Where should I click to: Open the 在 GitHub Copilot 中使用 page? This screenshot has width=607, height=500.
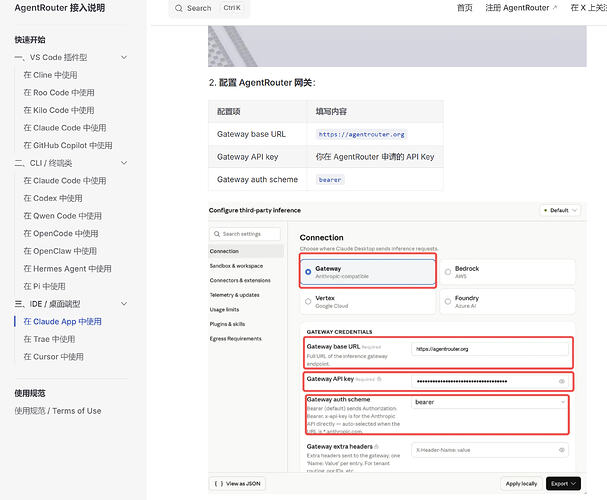point(68,146)
